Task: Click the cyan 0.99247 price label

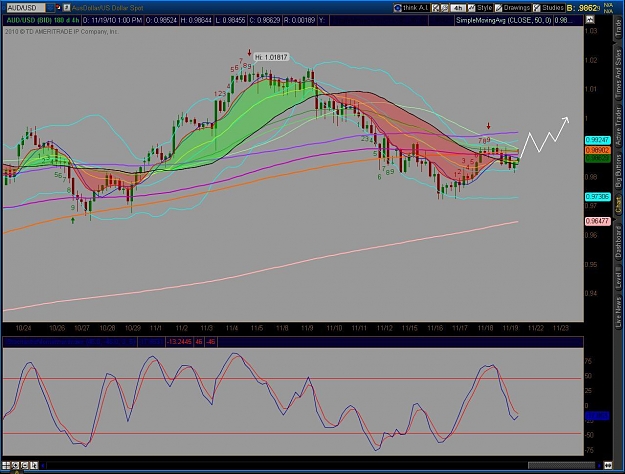Action: (x=597, y=140)
